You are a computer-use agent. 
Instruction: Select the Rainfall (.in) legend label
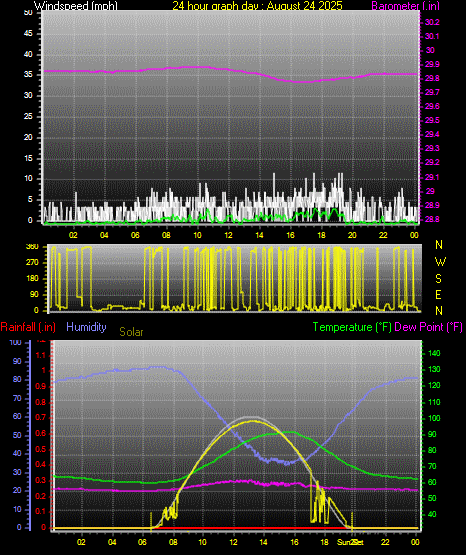point(28,327)
